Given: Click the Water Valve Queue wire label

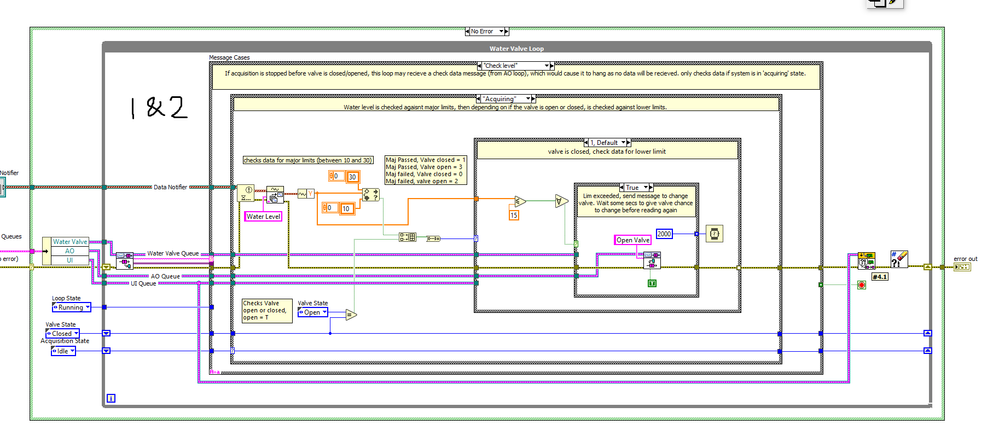Looking at the screenshot, I should 173,253.
